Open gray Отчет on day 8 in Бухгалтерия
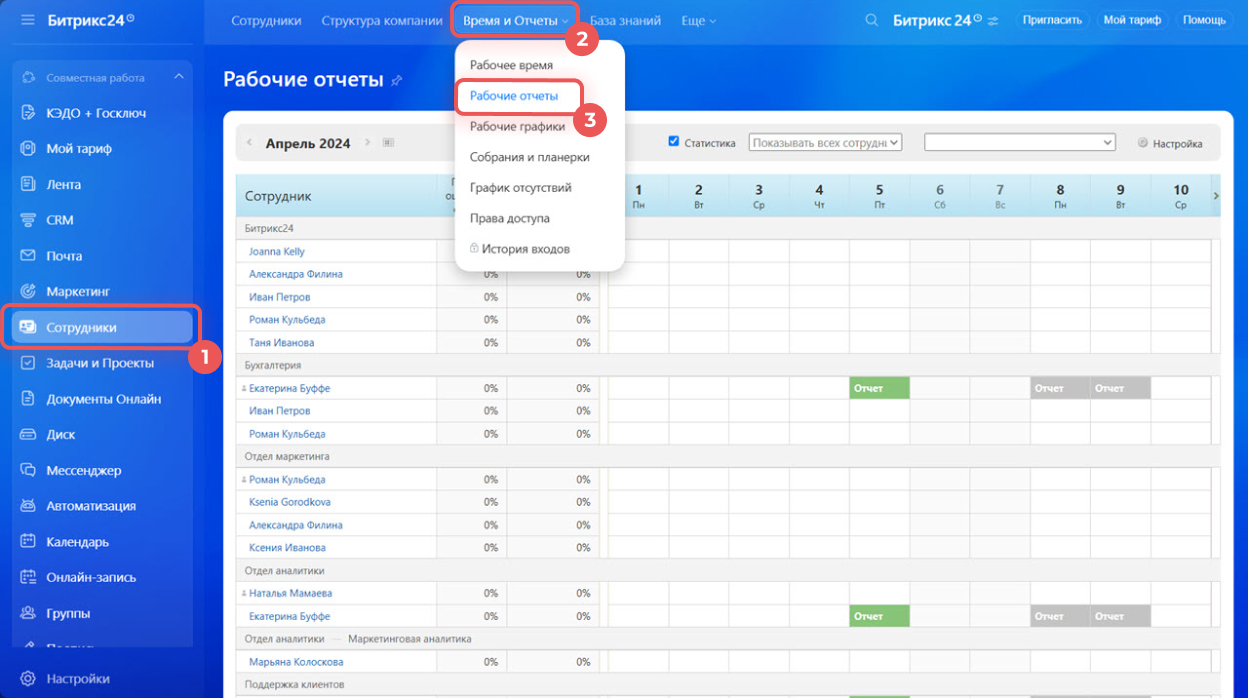Image resolution: width=1248 pixels, height=698 pixels. pyautogui.click(x=1060, y=388)
